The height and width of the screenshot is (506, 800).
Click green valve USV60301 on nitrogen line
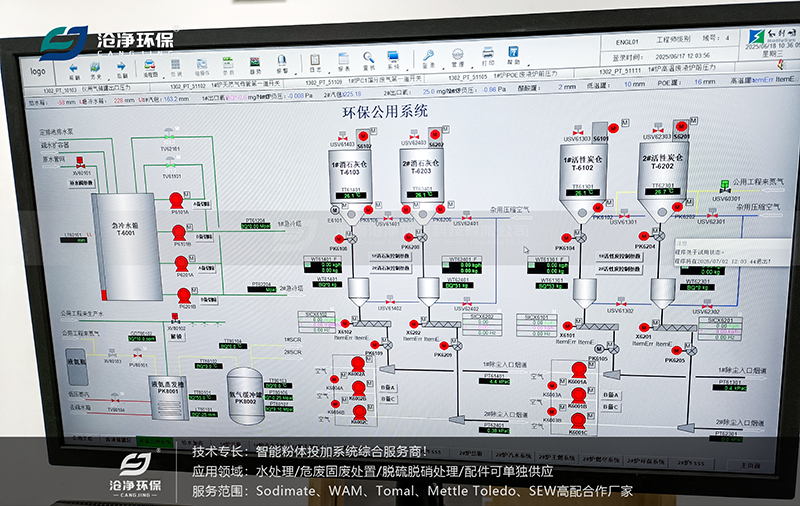point(724,186)
